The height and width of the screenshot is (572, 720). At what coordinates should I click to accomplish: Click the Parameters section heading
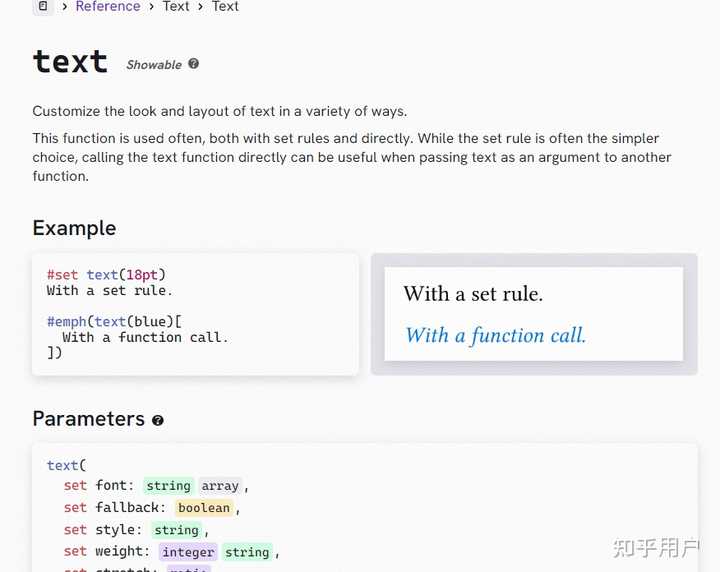pos(89,419)
